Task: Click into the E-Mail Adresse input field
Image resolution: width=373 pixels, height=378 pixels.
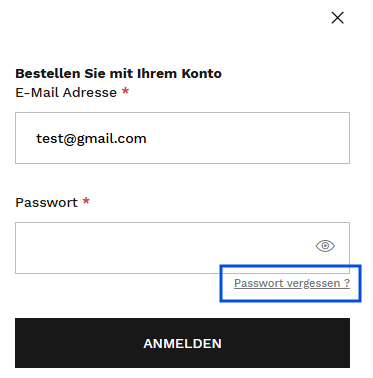Action: coord(182,138)
